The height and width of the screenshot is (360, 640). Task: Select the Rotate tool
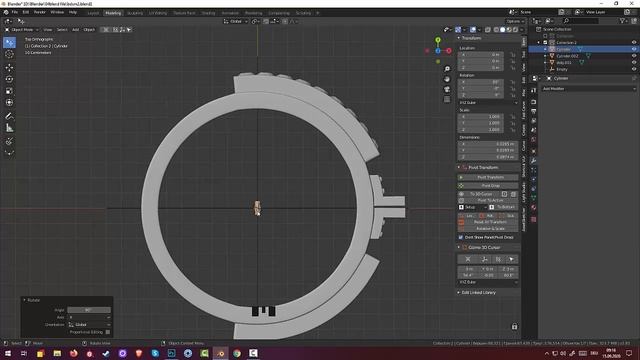9,79
